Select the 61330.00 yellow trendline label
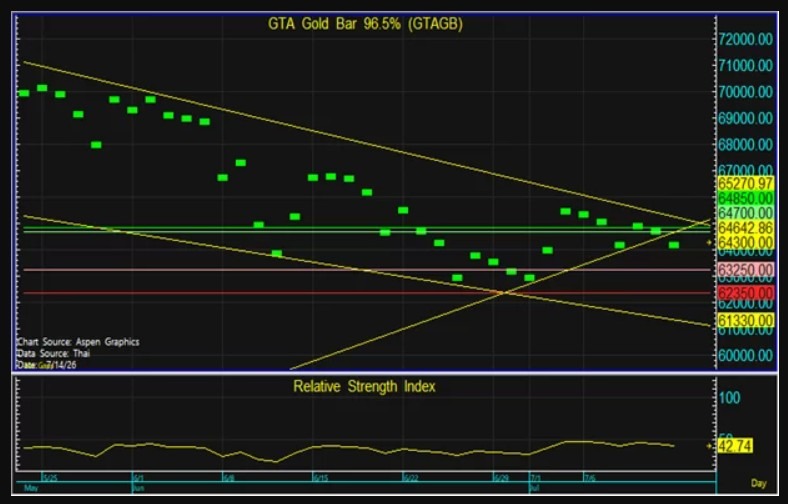The height and width of the screenshot is (504, 788). point(745,320)
